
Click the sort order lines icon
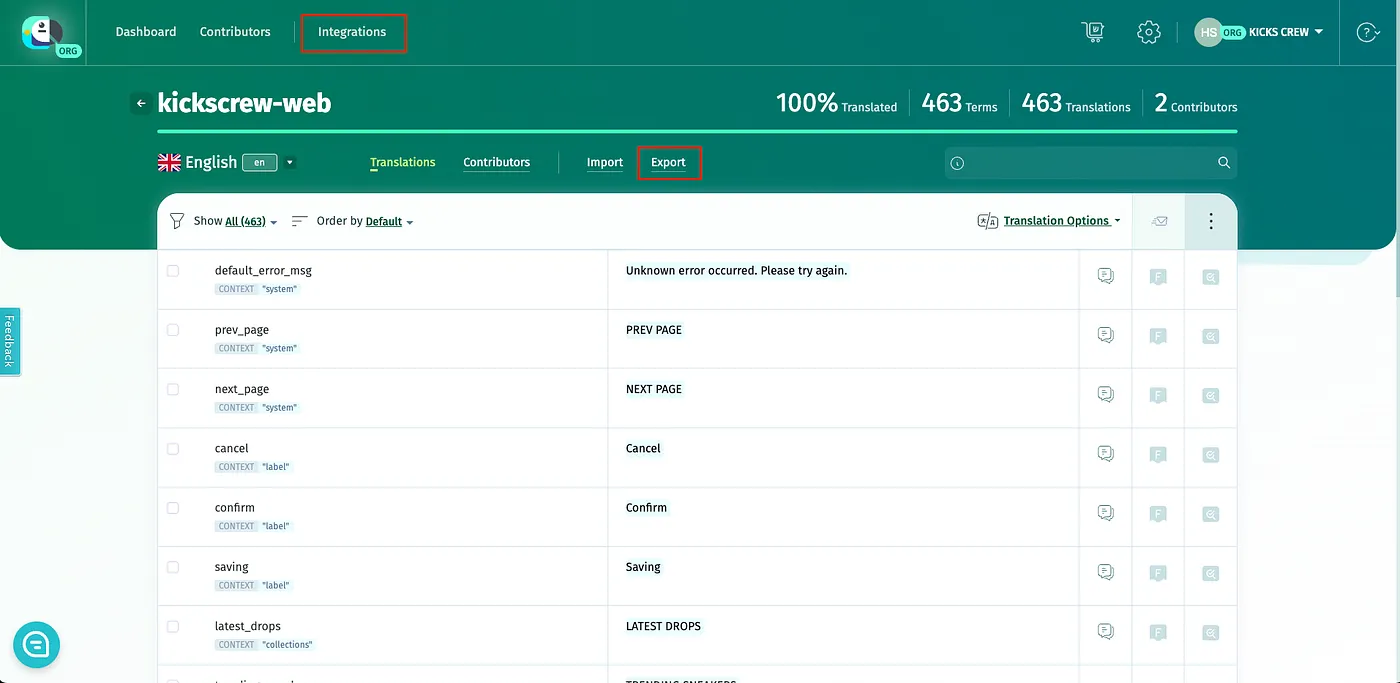click(299, 221)
